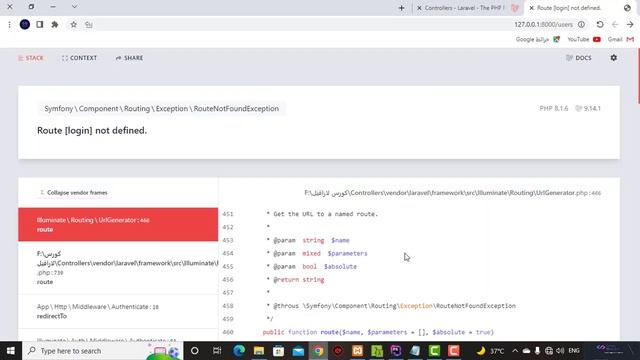640x360 pixels.
Task: Open the tab search dropdown chevron
Action: 74,7
